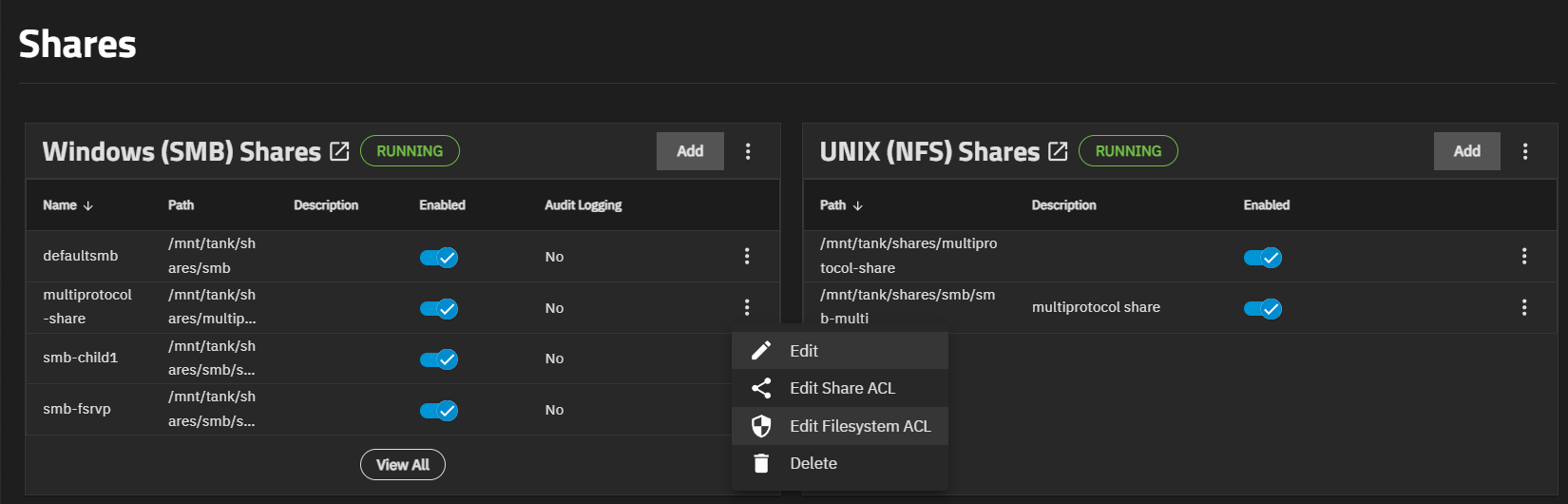Open actions menu for defaultsmb row
This screenshot has width=1568, height=504.
point(747,256)
